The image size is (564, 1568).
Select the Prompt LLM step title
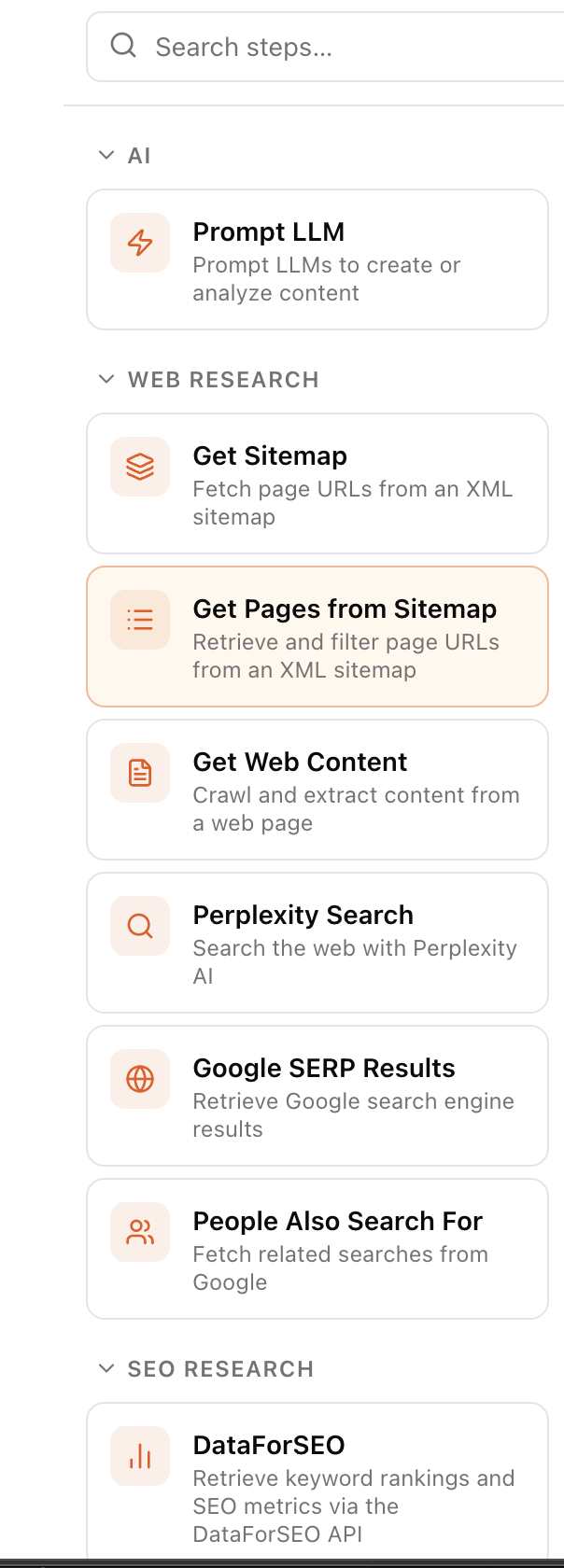pos(269,232)
